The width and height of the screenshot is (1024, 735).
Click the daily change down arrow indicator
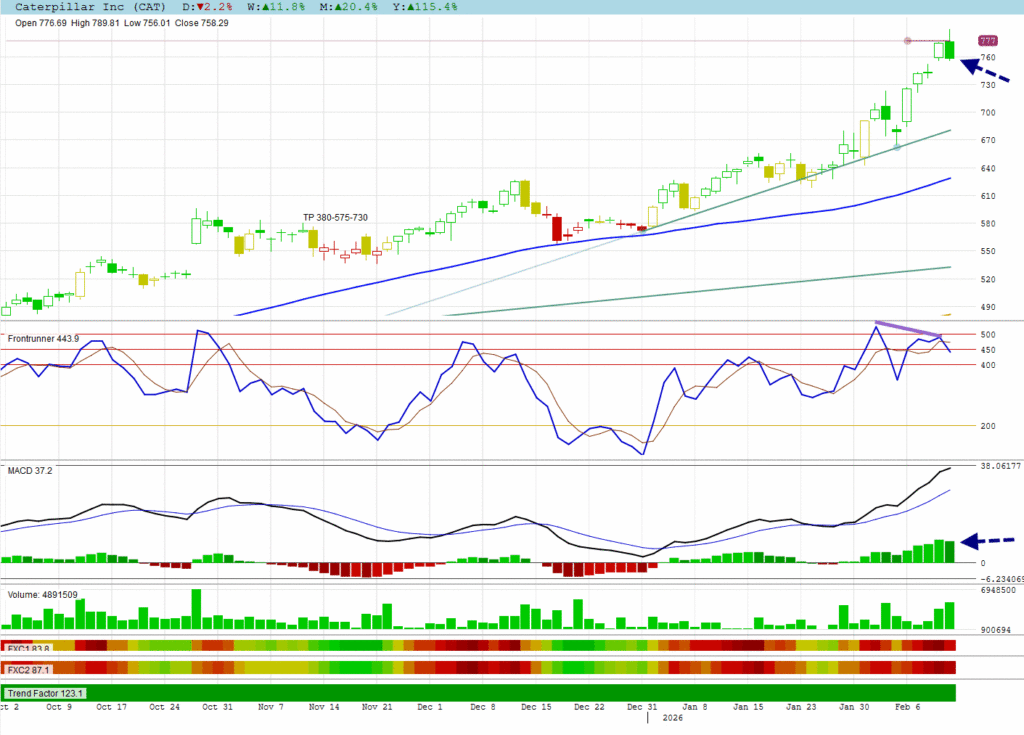(201, 7)
